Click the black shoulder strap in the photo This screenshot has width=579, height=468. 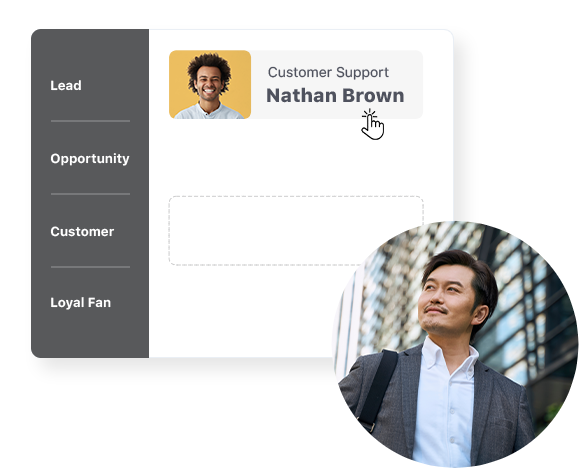pyautogui.click(x=378, y=388)
